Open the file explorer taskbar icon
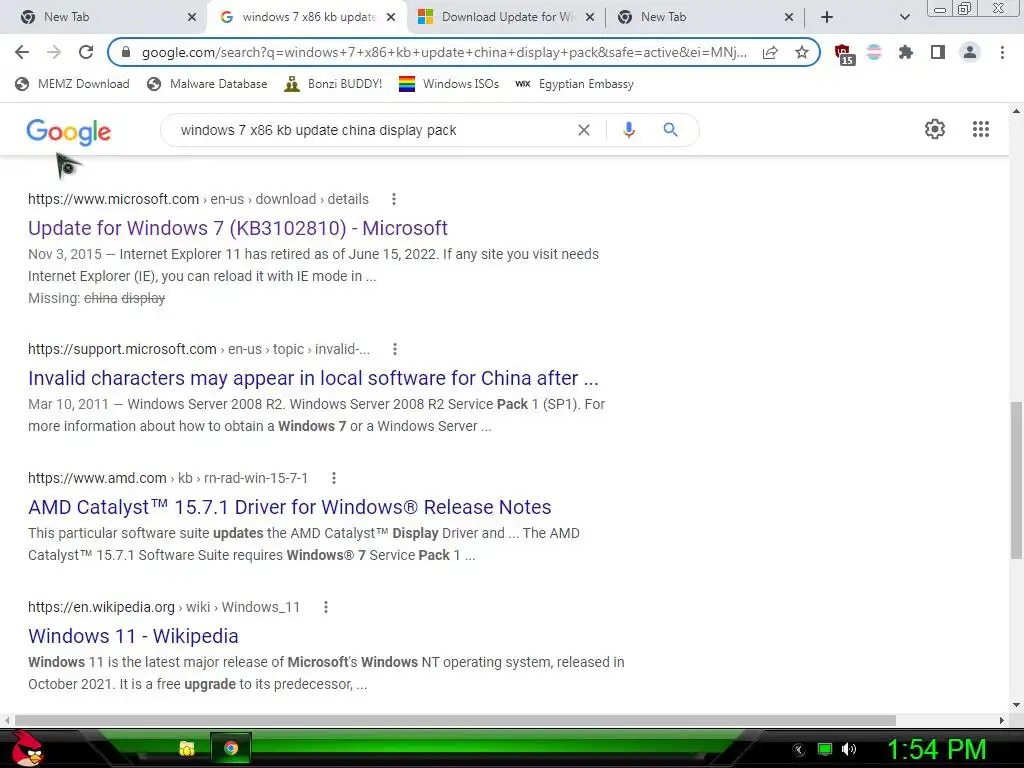This screenshot has width=1024, height=768. 187,748
